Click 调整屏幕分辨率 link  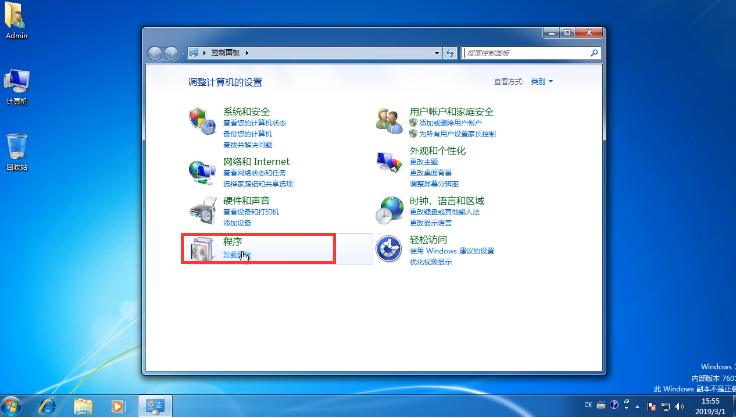pos(434,184)
